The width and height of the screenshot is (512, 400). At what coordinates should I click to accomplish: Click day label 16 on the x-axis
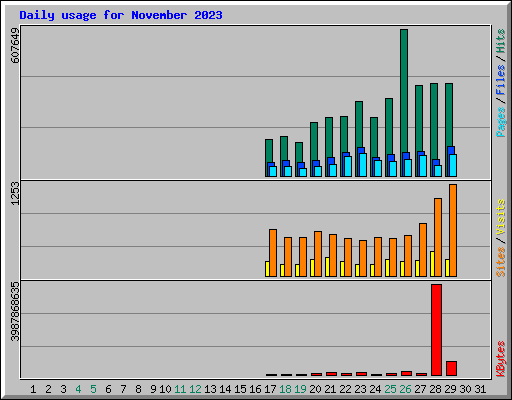255,389
